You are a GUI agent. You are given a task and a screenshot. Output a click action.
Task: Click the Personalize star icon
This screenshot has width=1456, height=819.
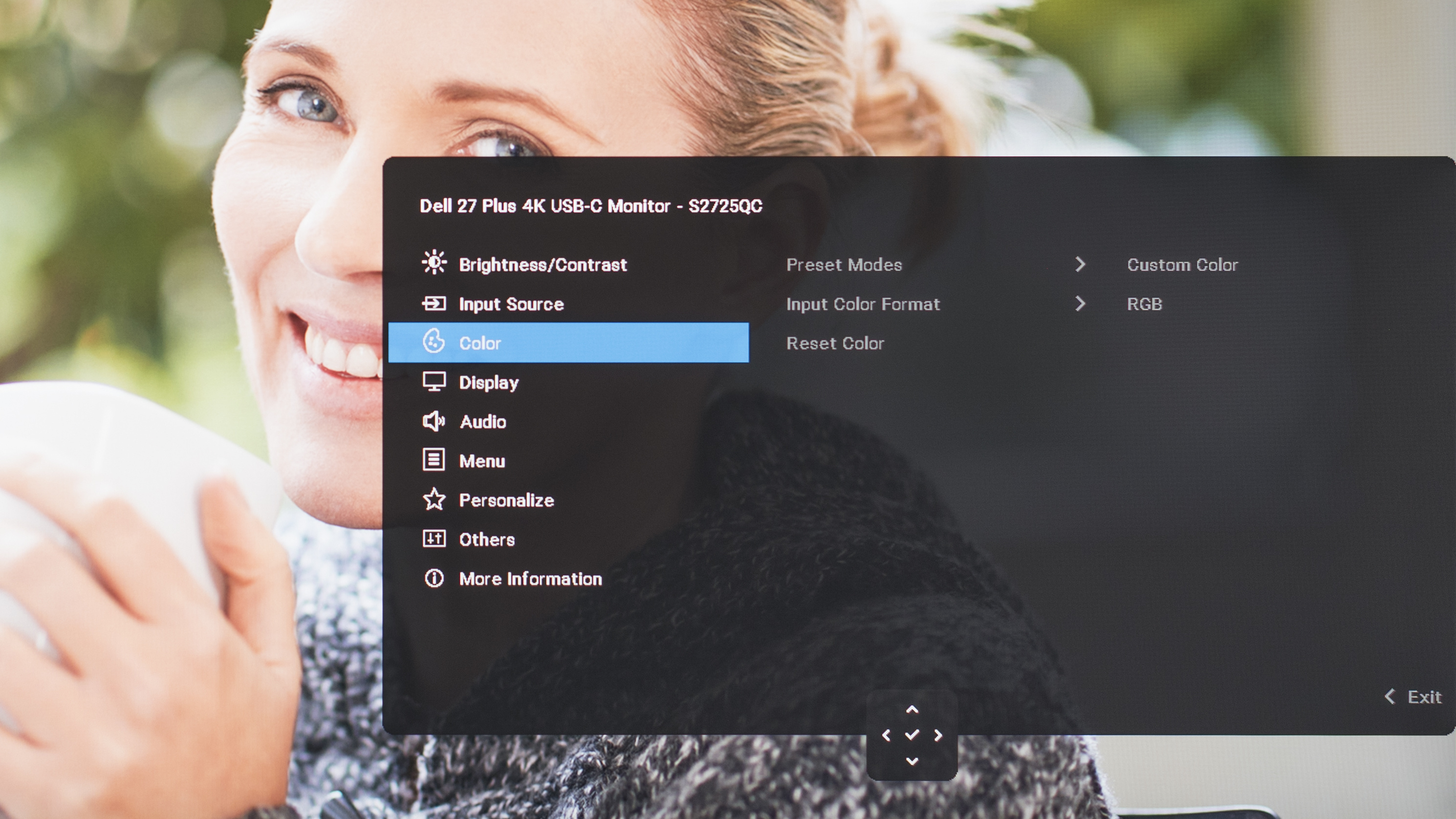click(x=434, y=499)
